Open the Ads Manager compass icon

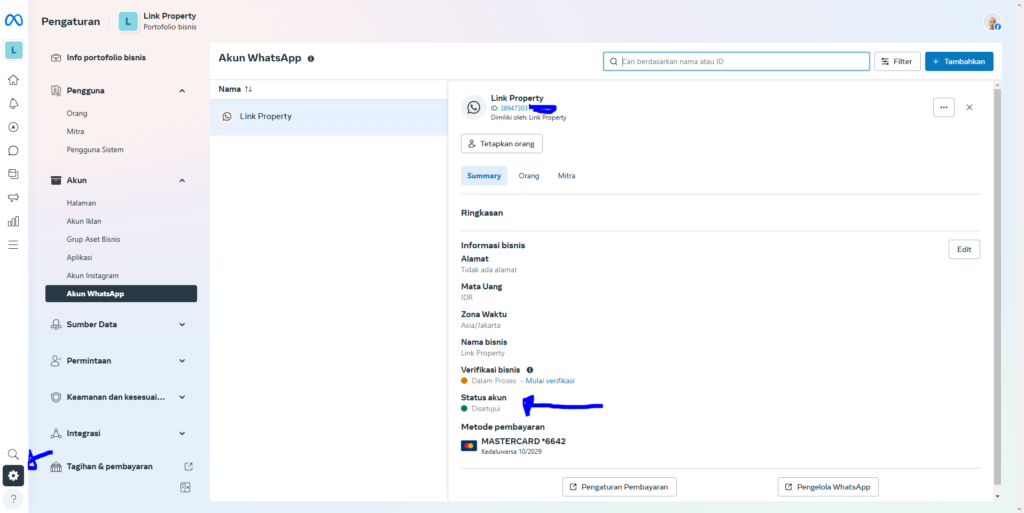click(x=13, y=127)
